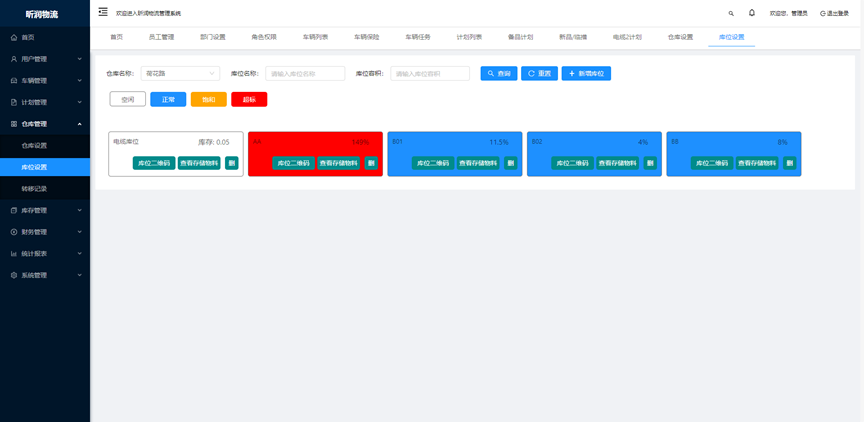Select 库位设置 in the sidebar submenu
The height and width of the screenshot is (422, 864).
click(45, 167)
